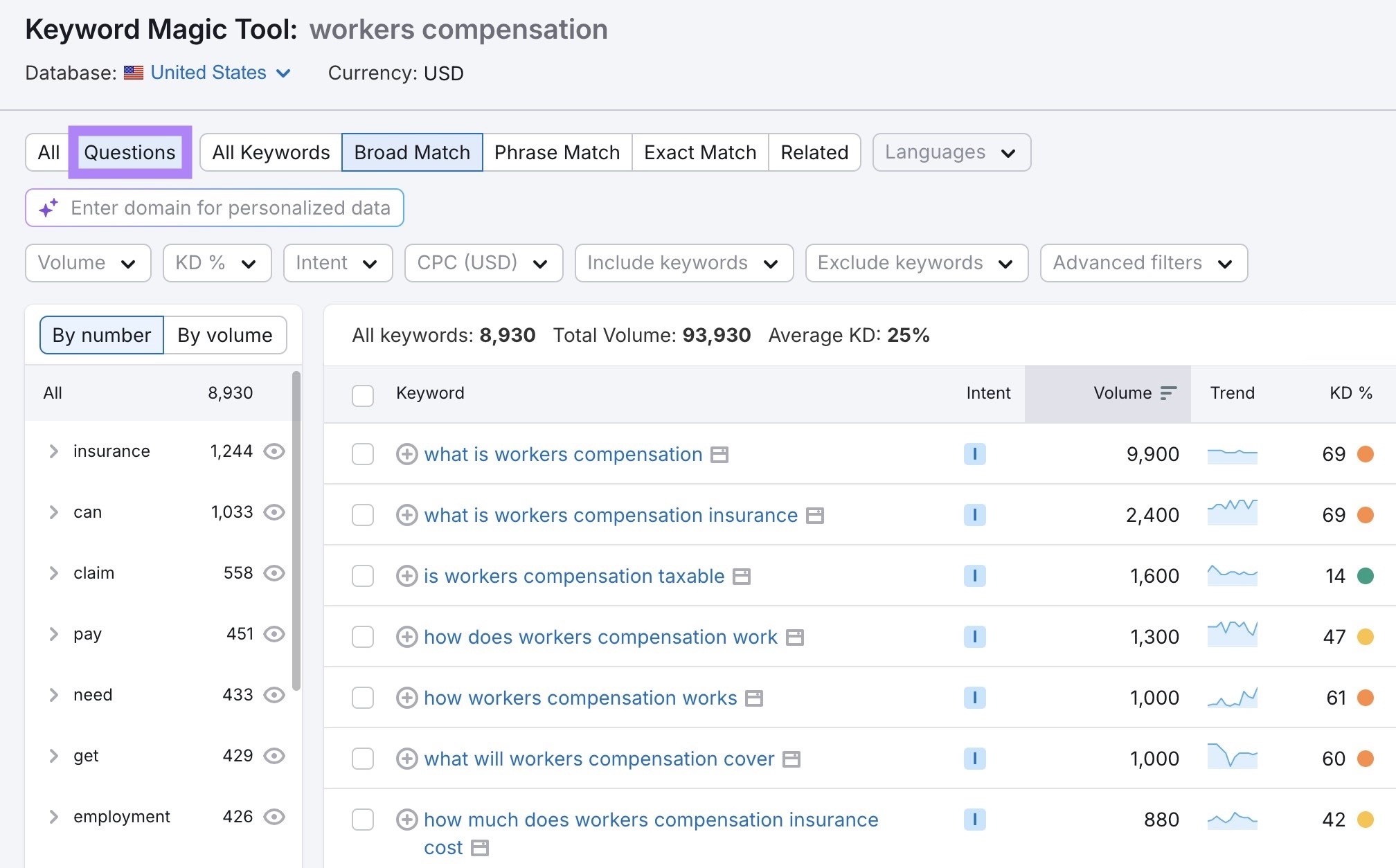
Task: Open the Intent filter dropdown
Action: point(338,263)
